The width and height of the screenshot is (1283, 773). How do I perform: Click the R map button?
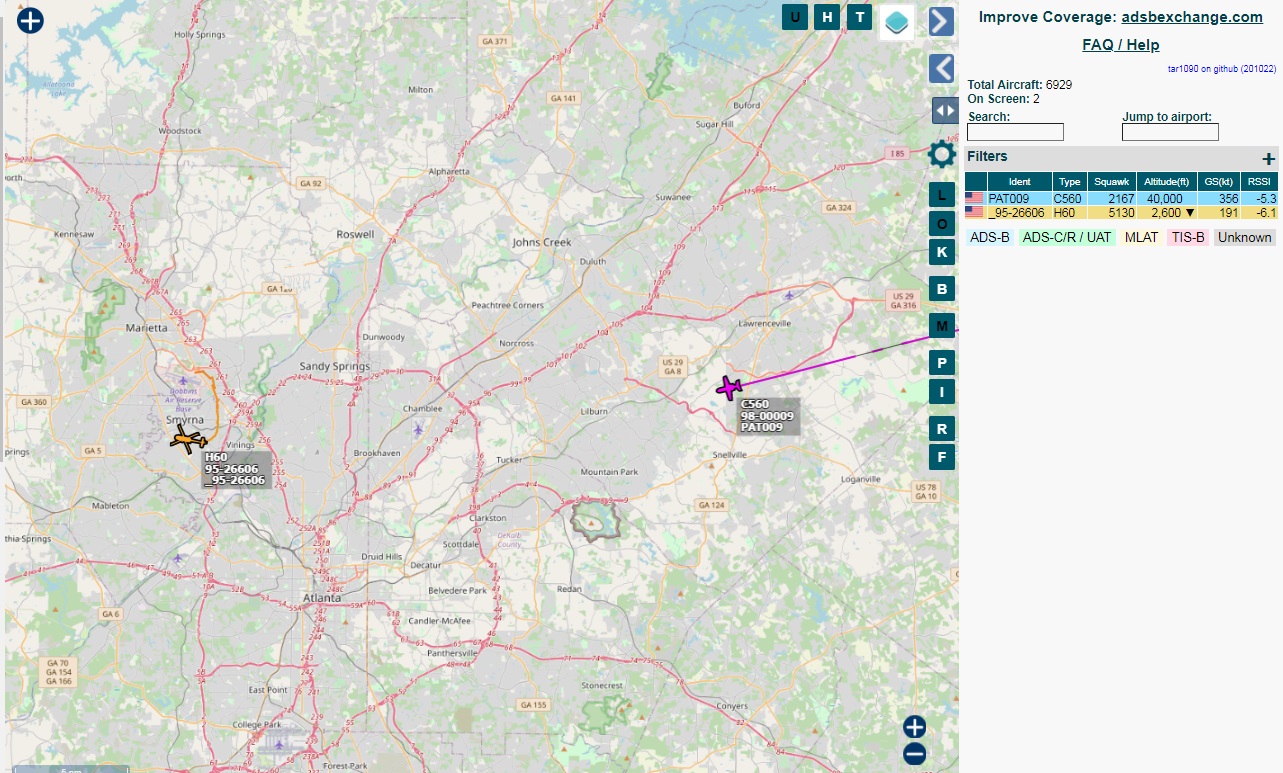pyautogui.click(x=941, y=429)
